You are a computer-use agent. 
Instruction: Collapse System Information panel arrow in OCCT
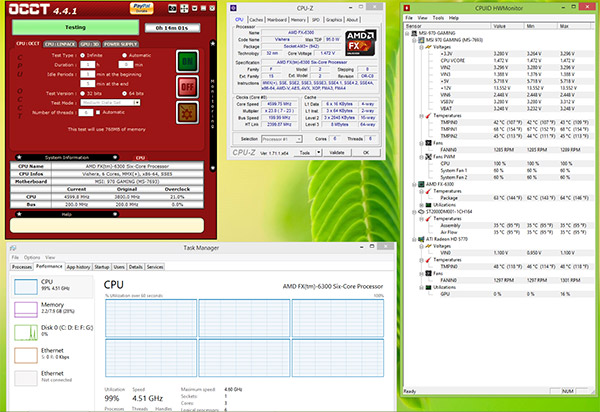(x=115, y=157)
